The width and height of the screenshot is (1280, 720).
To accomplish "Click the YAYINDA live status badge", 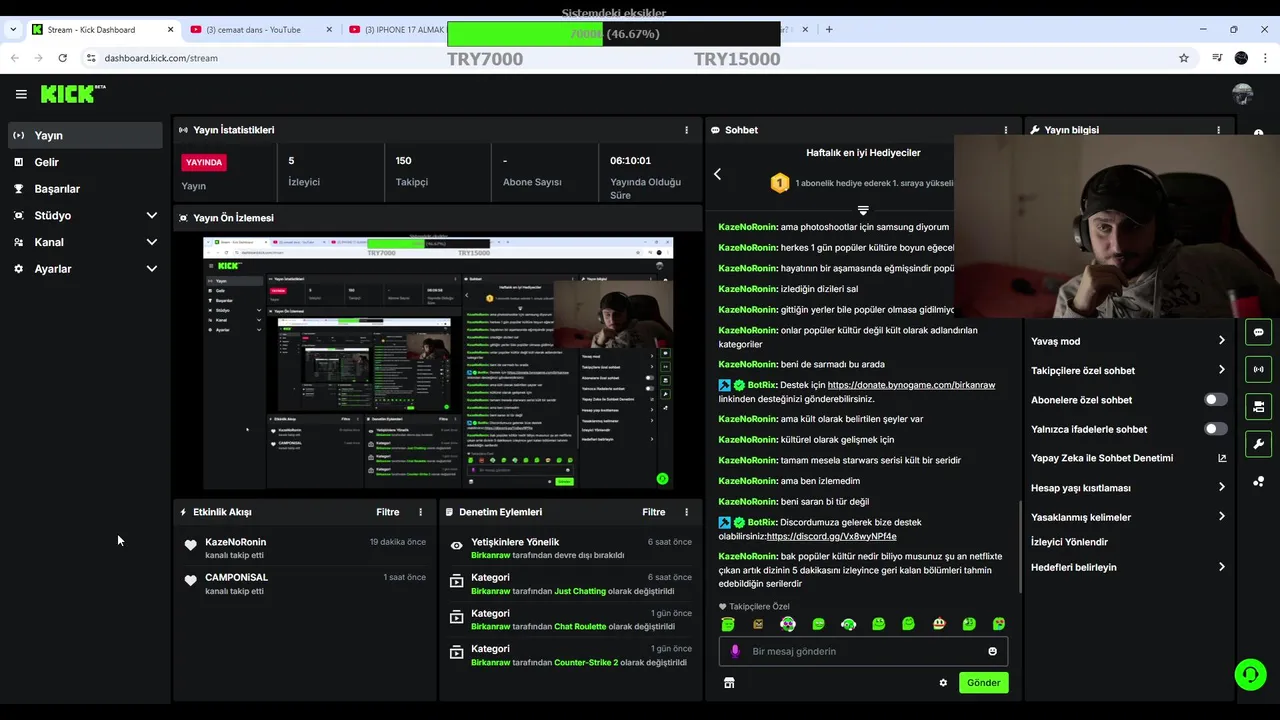I will click(204, 162).
